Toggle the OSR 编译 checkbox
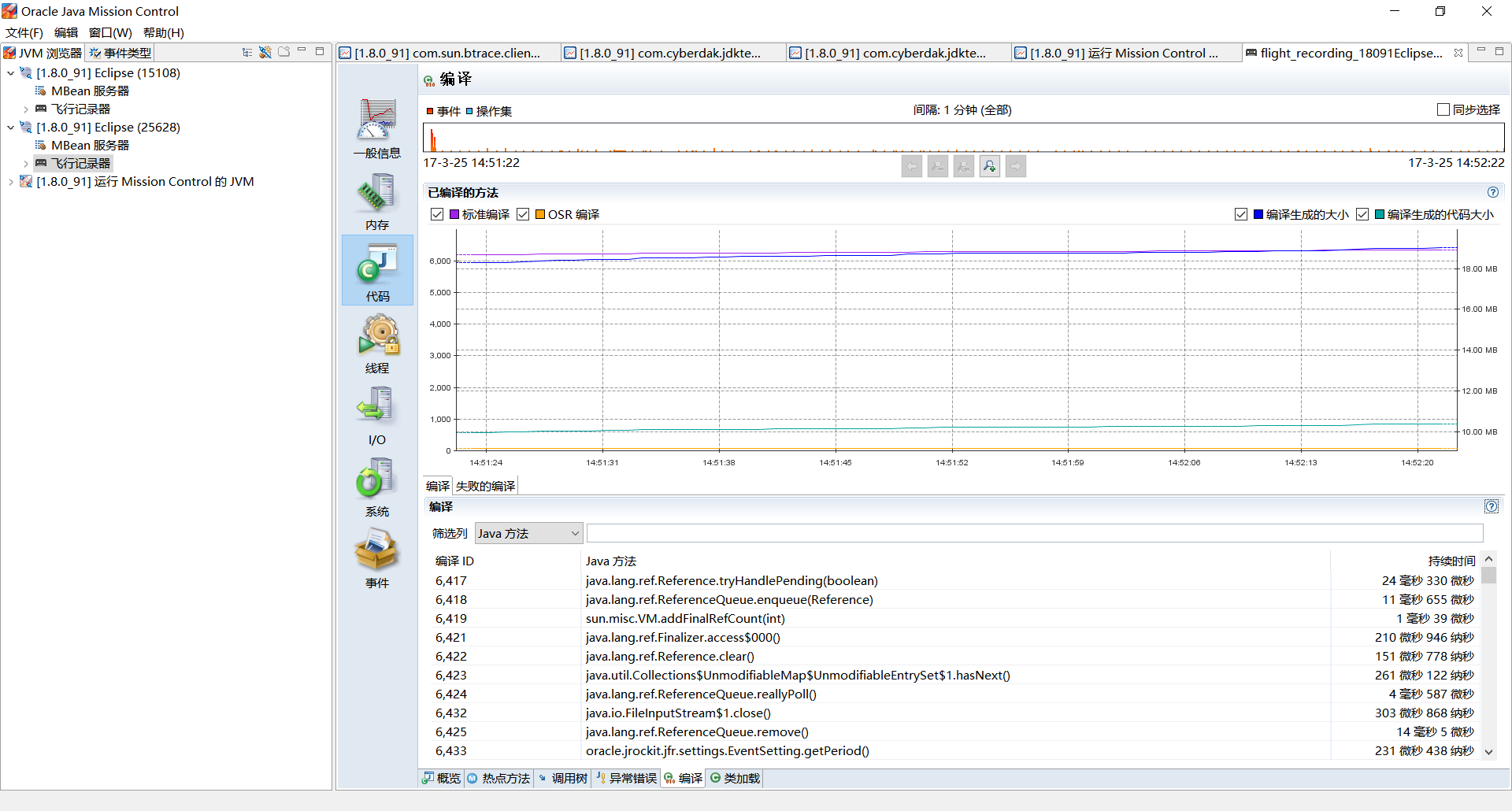Image resolution: width=1512 pixels, height=811 pixels. point(523,215)
